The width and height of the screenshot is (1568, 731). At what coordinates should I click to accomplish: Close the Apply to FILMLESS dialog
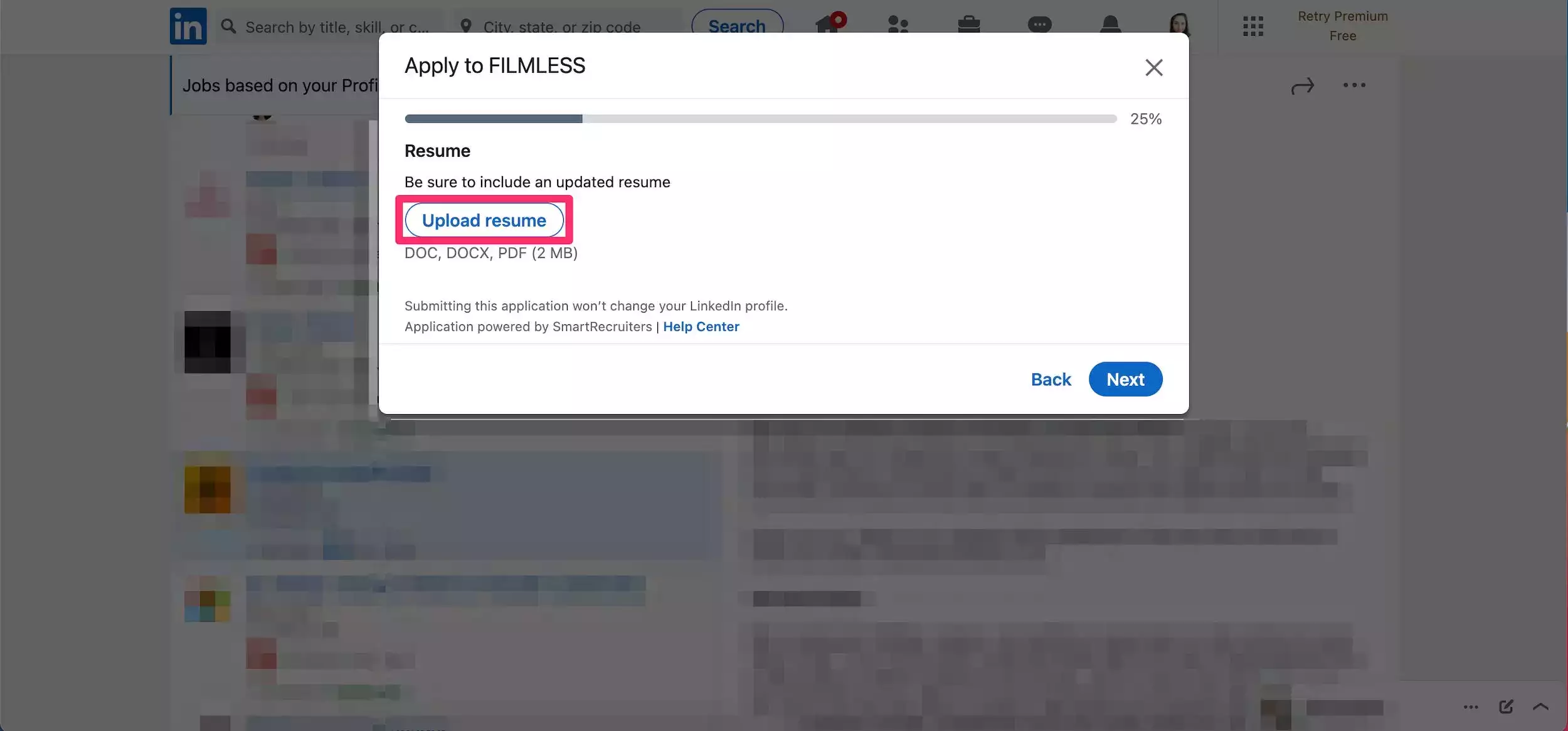coord(1154,68)
